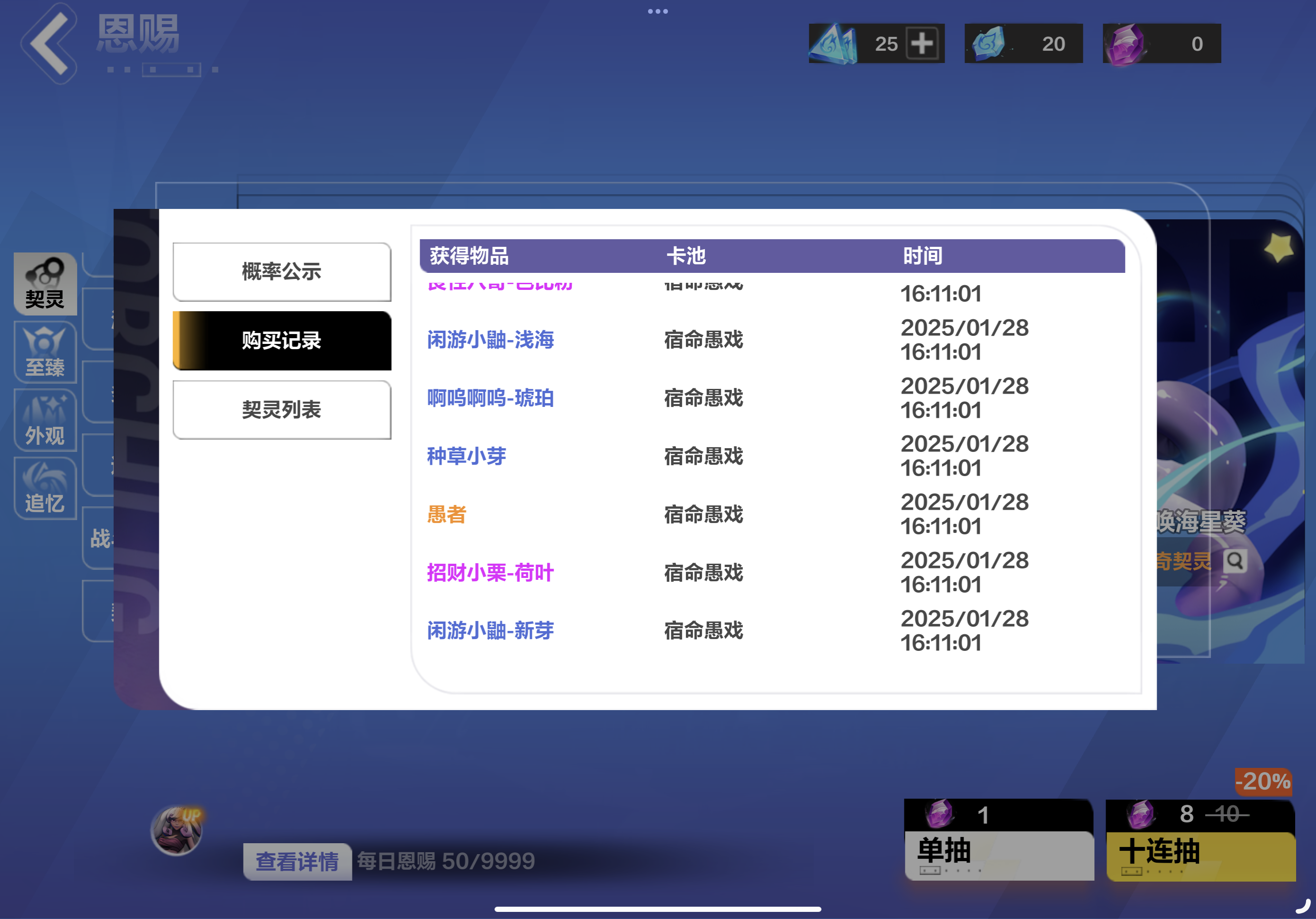Open the 闲游小鼬-浅海 item record
The image size is (1316, 919).
point(491,340)
